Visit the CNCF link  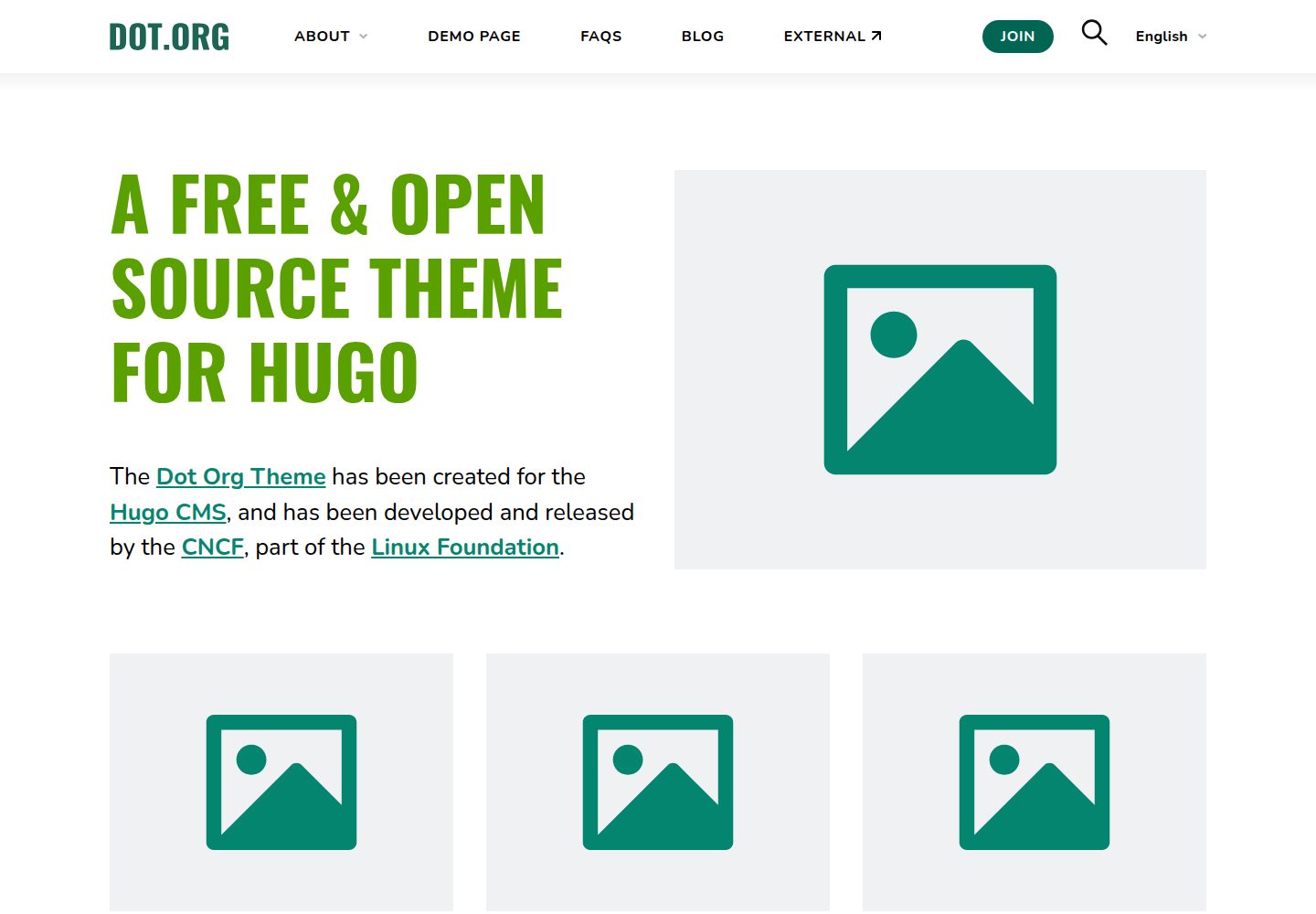pyautogui.click(x=213, y=547)
